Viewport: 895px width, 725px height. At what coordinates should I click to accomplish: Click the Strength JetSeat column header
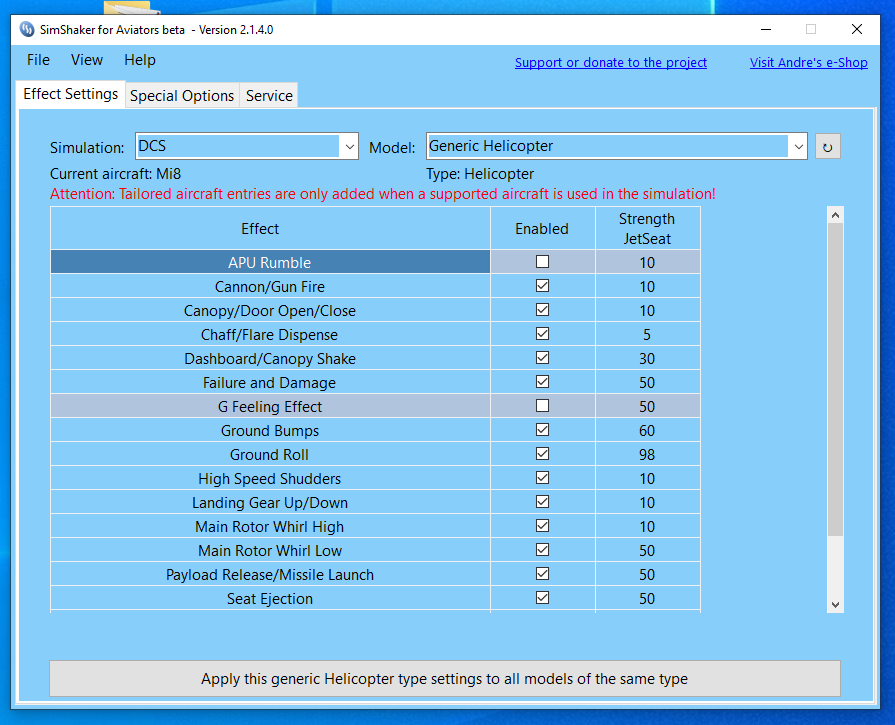[647, 228]
